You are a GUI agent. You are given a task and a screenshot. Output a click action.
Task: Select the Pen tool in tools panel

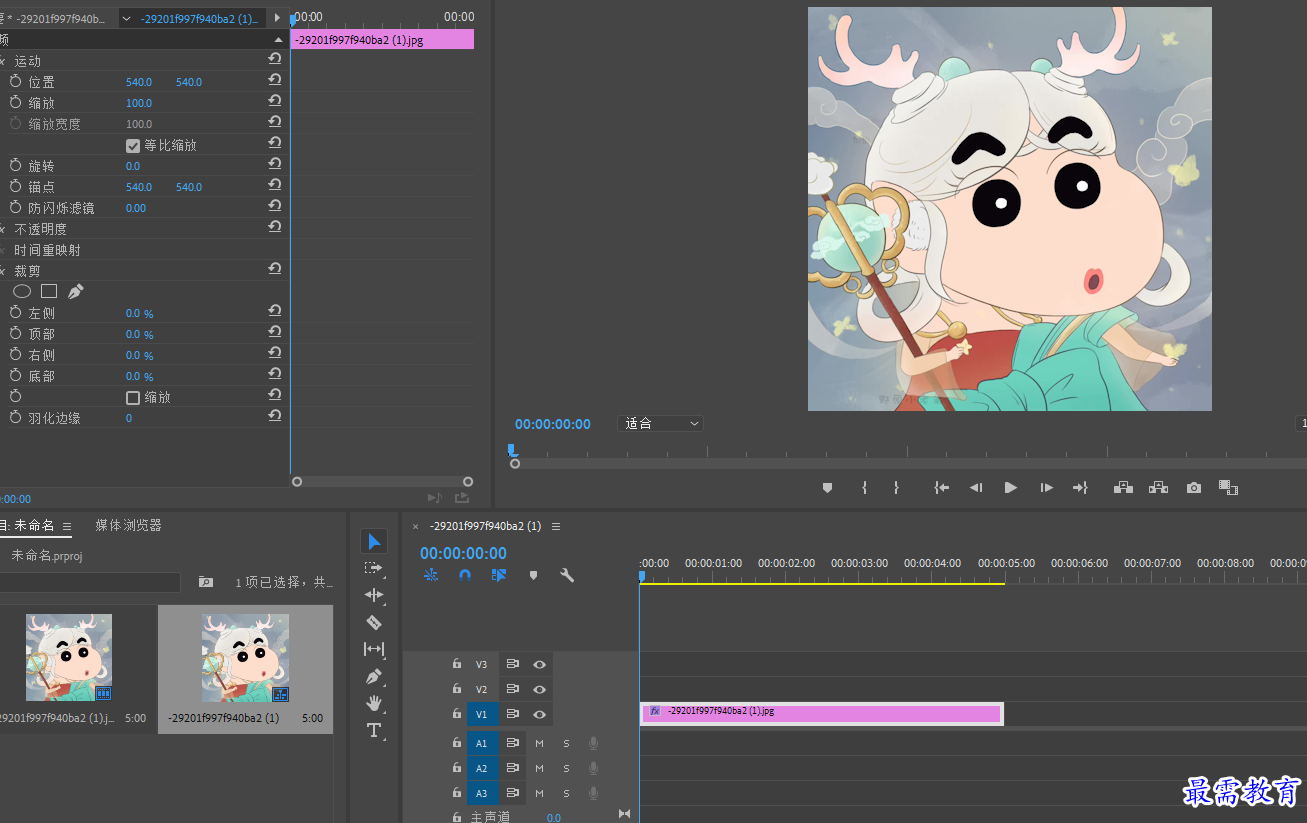coord(374,676)
